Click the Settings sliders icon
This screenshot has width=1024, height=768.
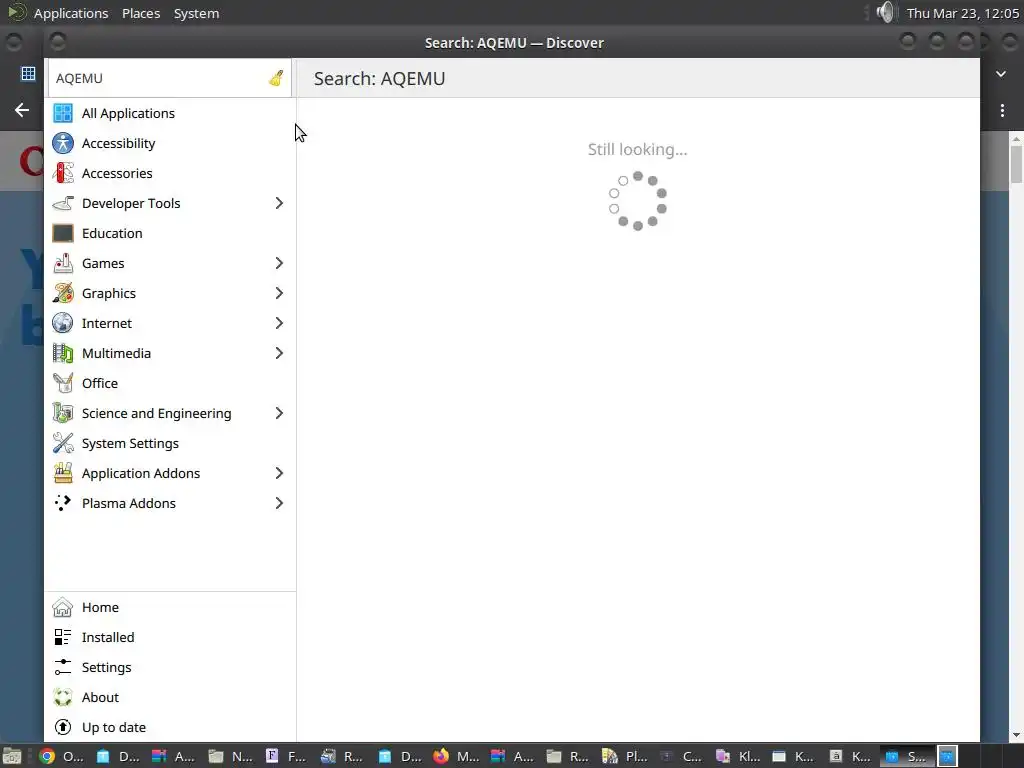coord(63,667)
